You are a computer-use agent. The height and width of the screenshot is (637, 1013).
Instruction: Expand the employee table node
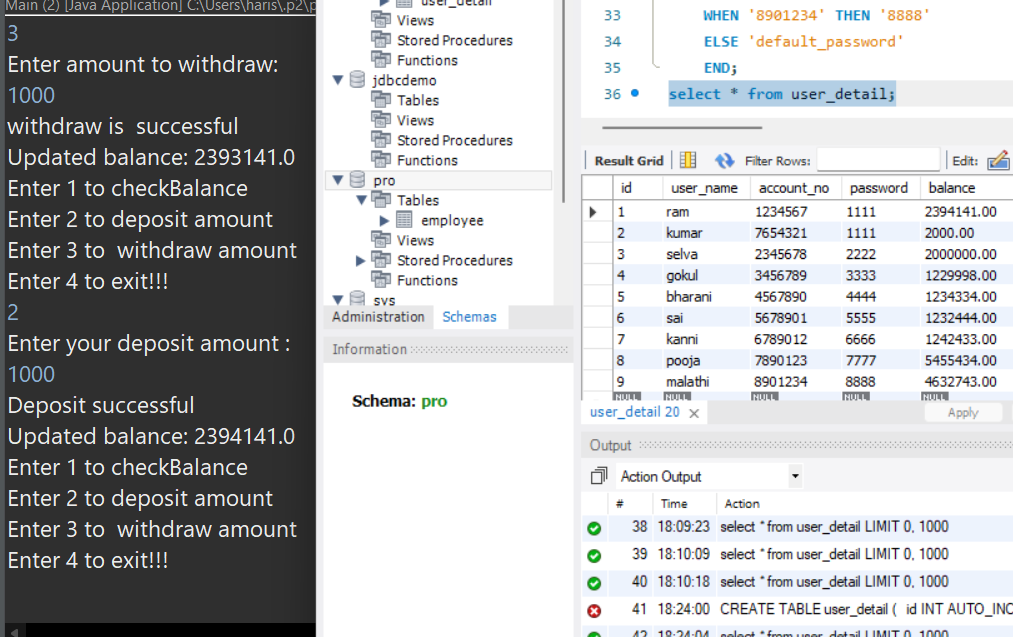point(384,220)
